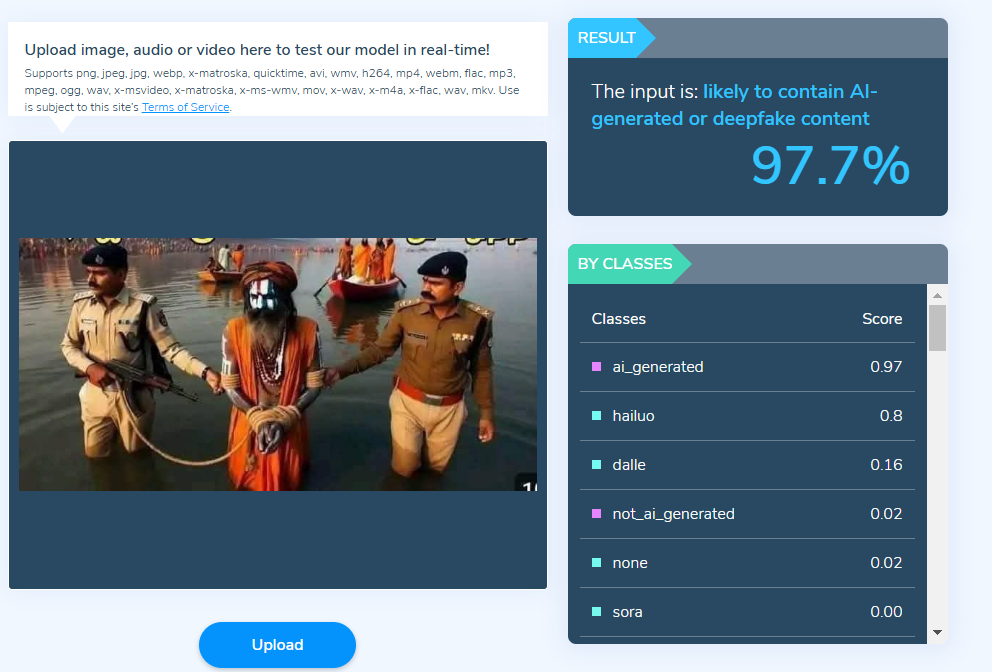Viewport: 992px width, 672px height.
Task: Click the Classes column header
Action: (618, 319)
